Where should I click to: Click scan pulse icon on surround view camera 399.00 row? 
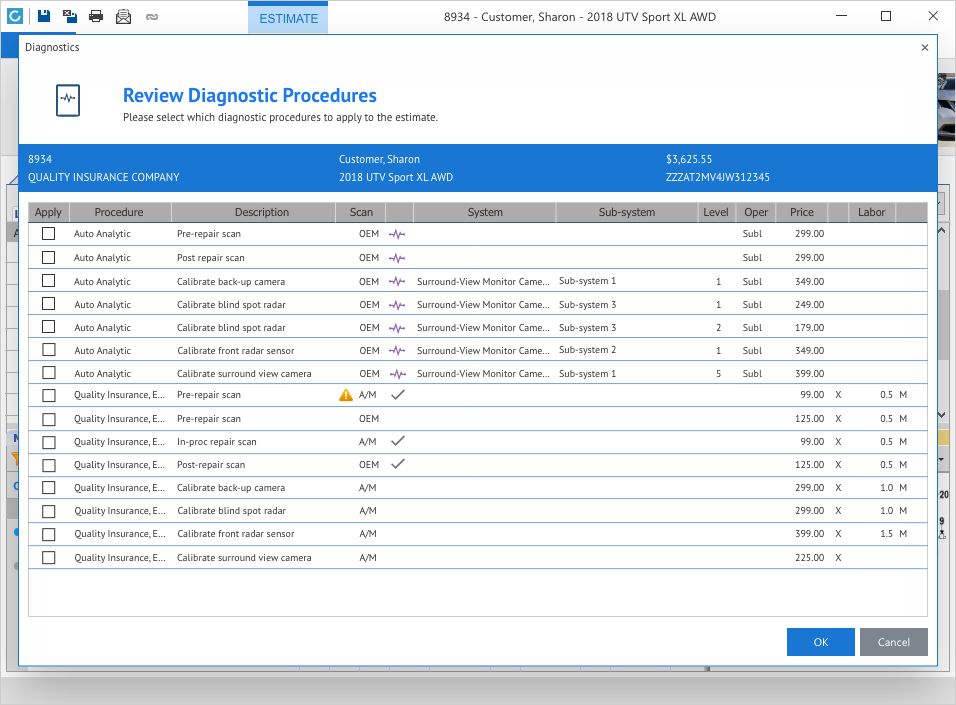coord(398,374)
